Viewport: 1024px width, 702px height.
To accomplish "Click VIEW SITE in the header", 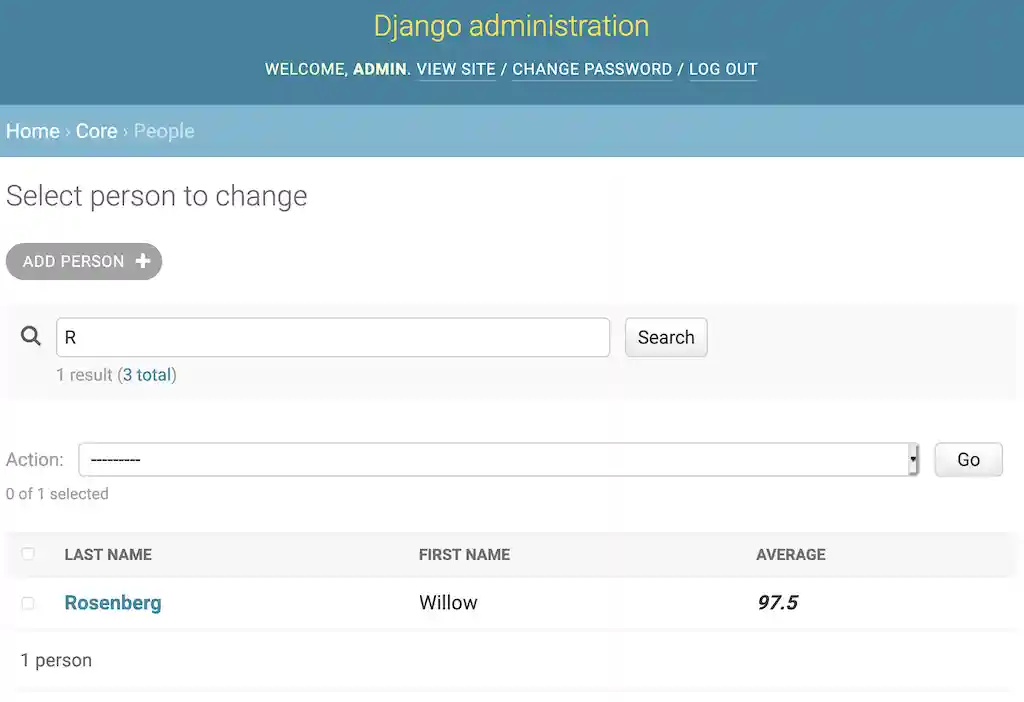I will (x=456, y=69).
